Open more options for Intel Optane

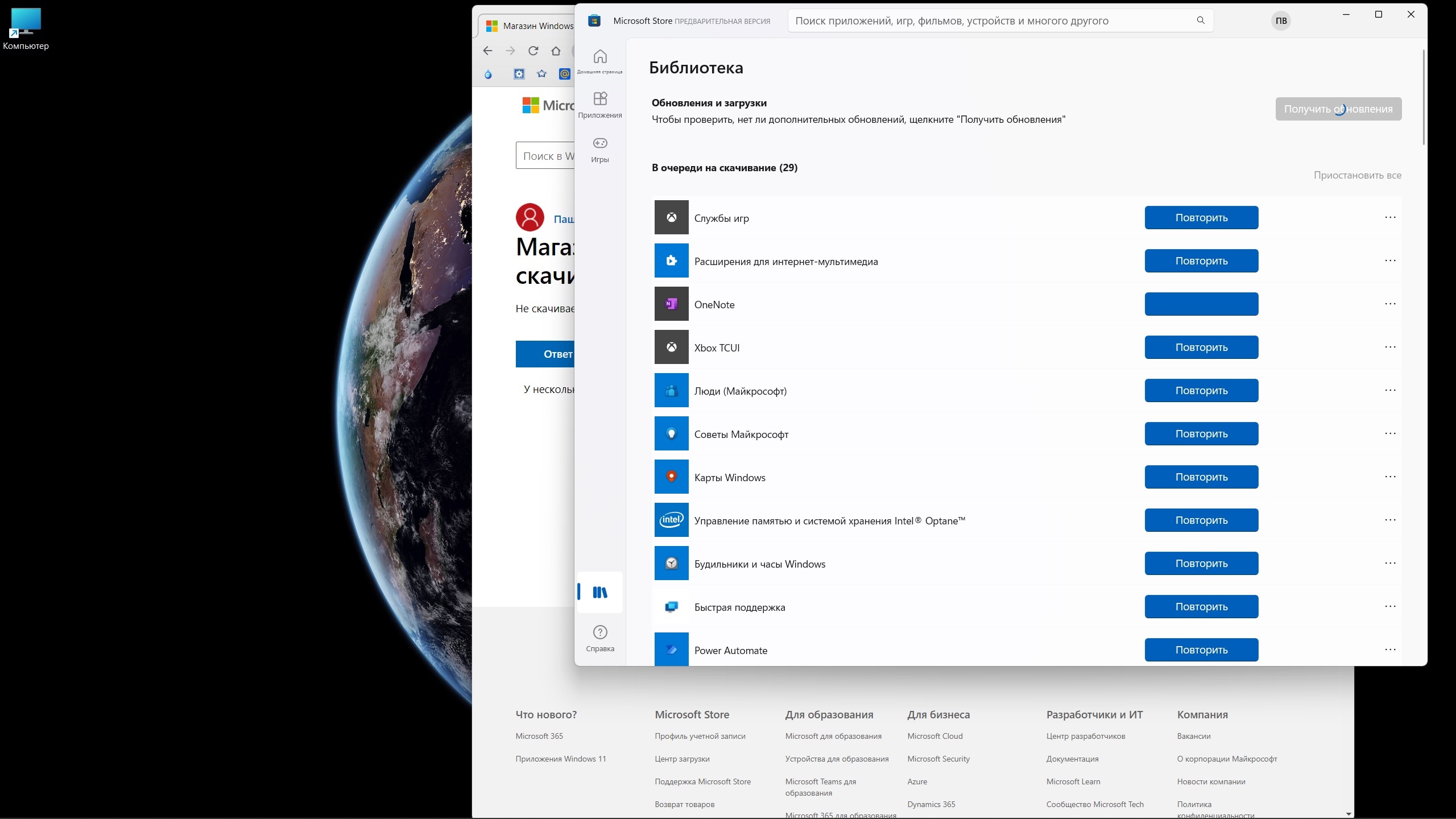(x=1390, y=520)
